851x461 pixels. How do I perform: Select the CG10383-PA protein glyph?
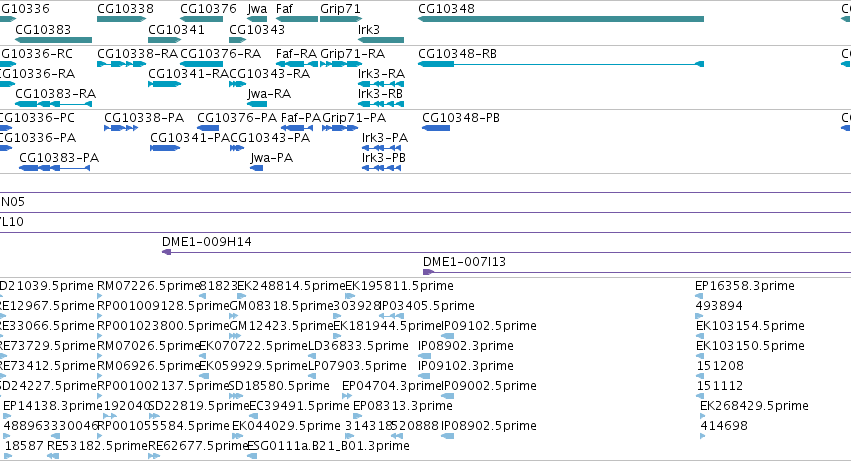tap(54, 168)
